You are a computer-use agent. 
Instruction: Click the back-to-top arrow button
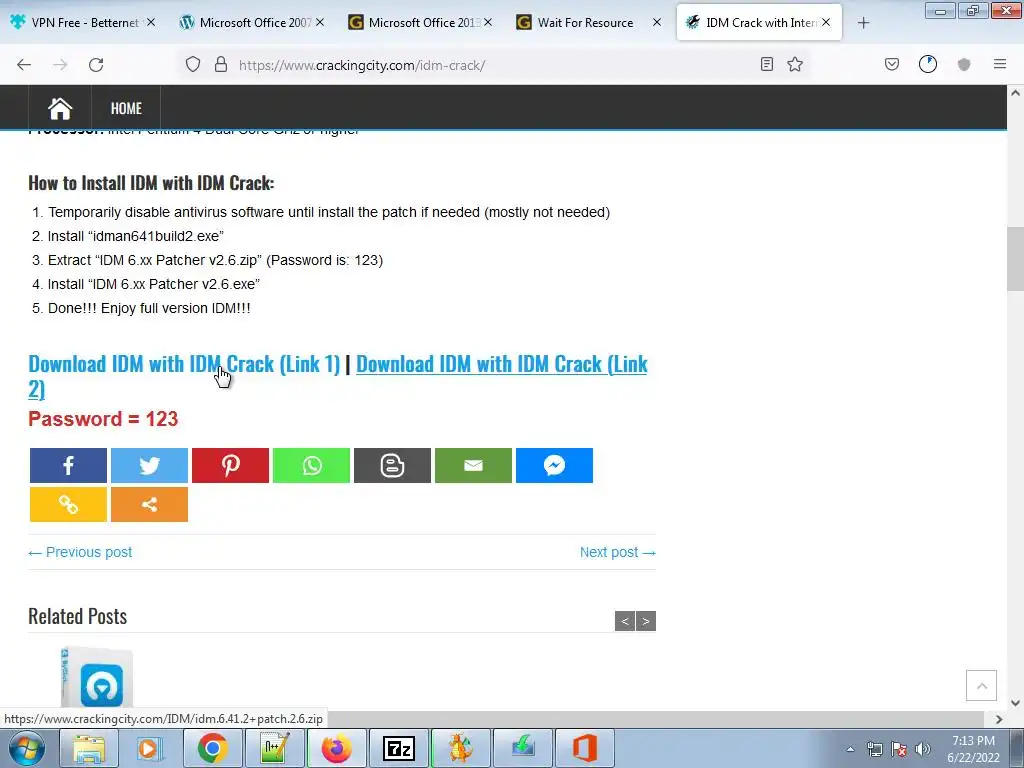[981, 685]
